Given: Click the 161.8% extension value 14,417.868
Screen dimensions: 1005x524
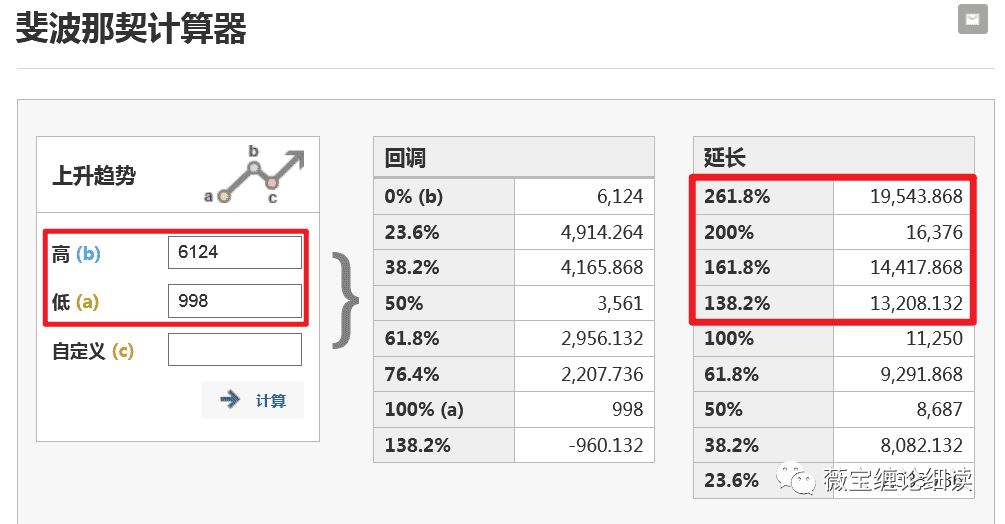Looking at the screenshot, I should click(916, 267).
